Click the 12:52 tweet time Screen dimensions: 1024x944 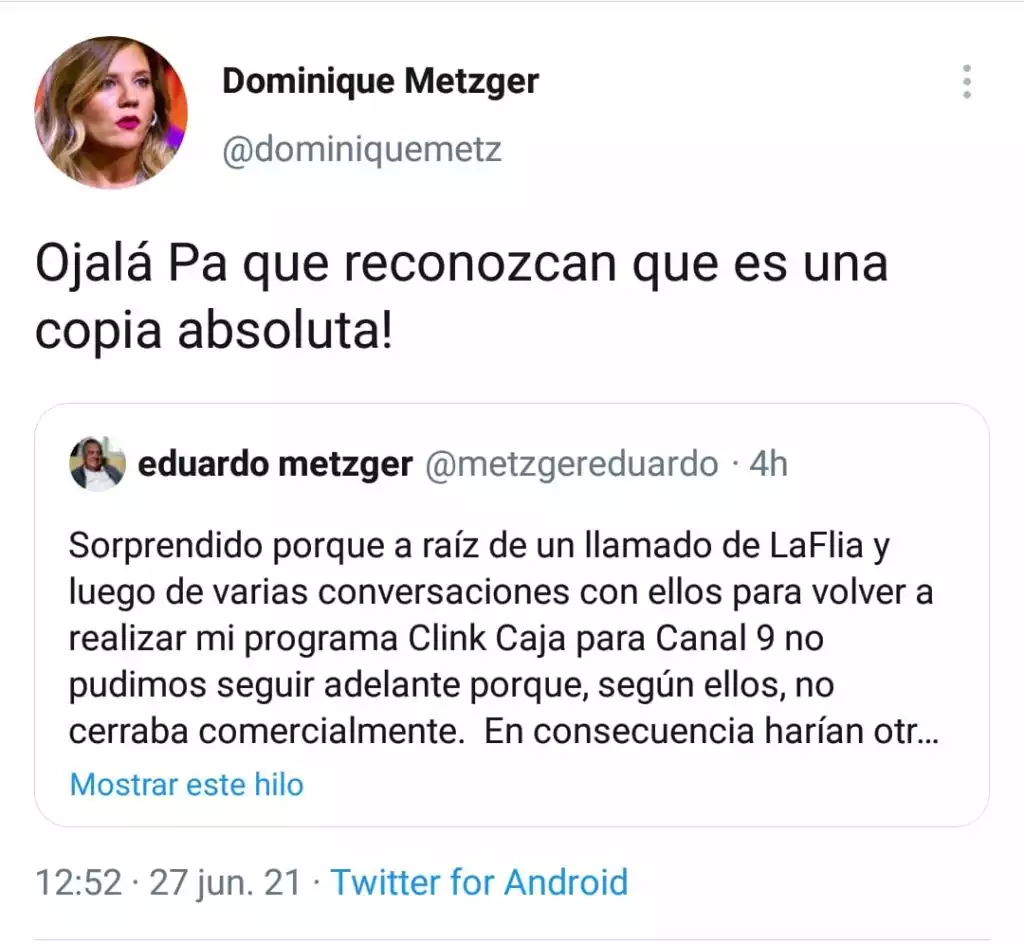(x=78, y=883)
